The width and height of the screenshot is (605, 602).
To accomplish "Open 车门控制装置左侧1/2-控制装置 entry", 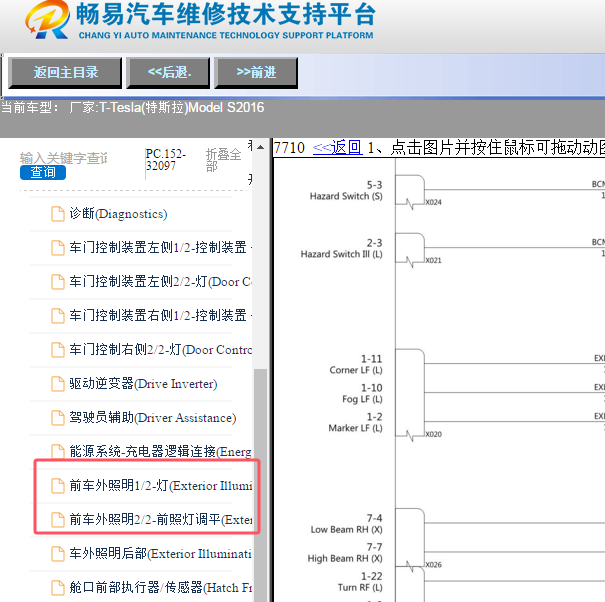I will point(160,248).
